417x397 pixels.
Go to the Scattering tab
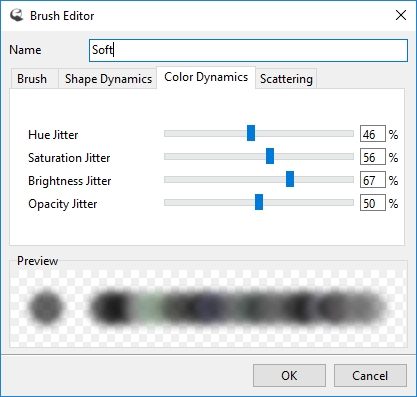[286, 79]
